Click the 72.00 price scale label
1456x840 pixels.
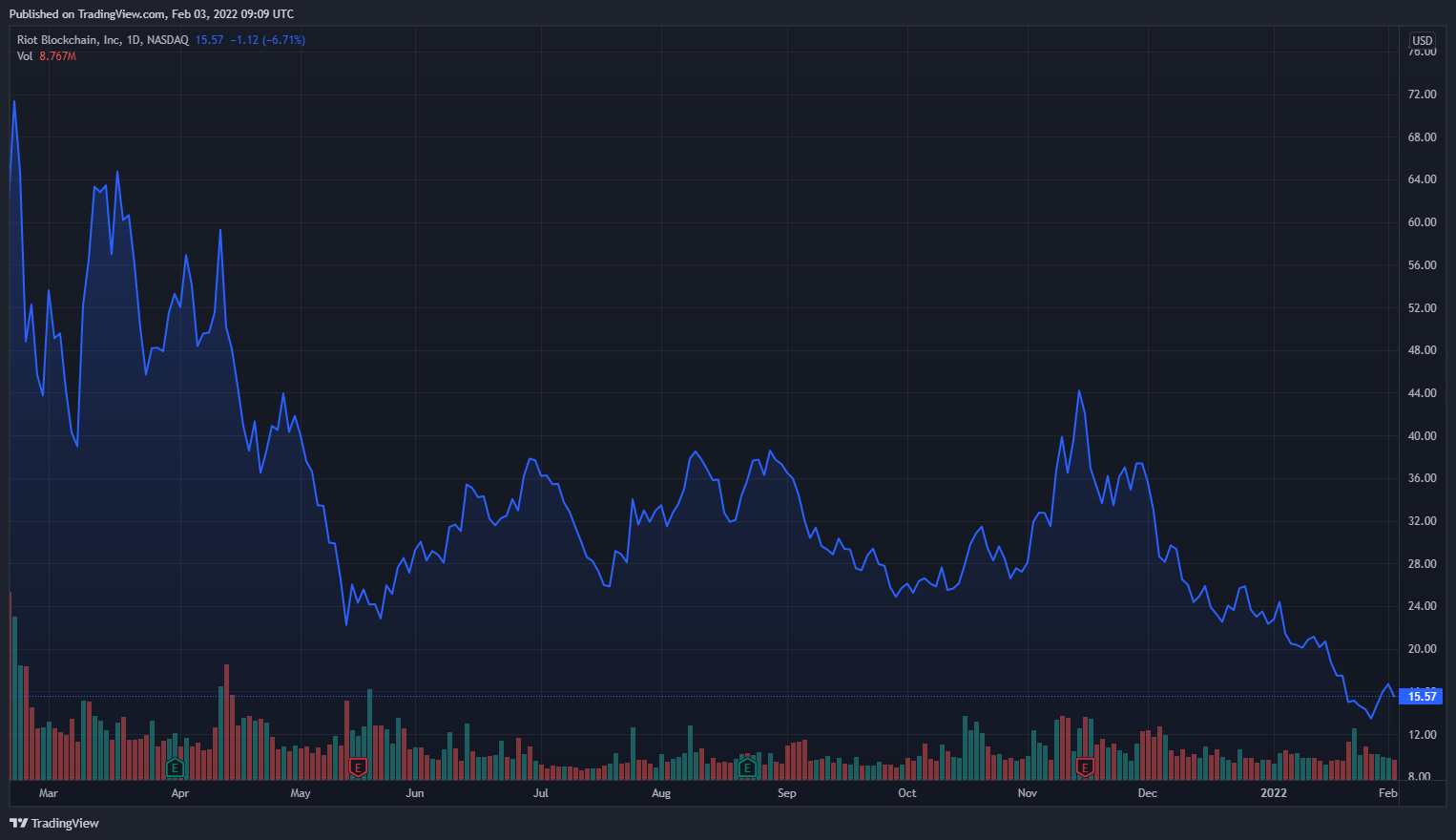[x=1422, y=94]
